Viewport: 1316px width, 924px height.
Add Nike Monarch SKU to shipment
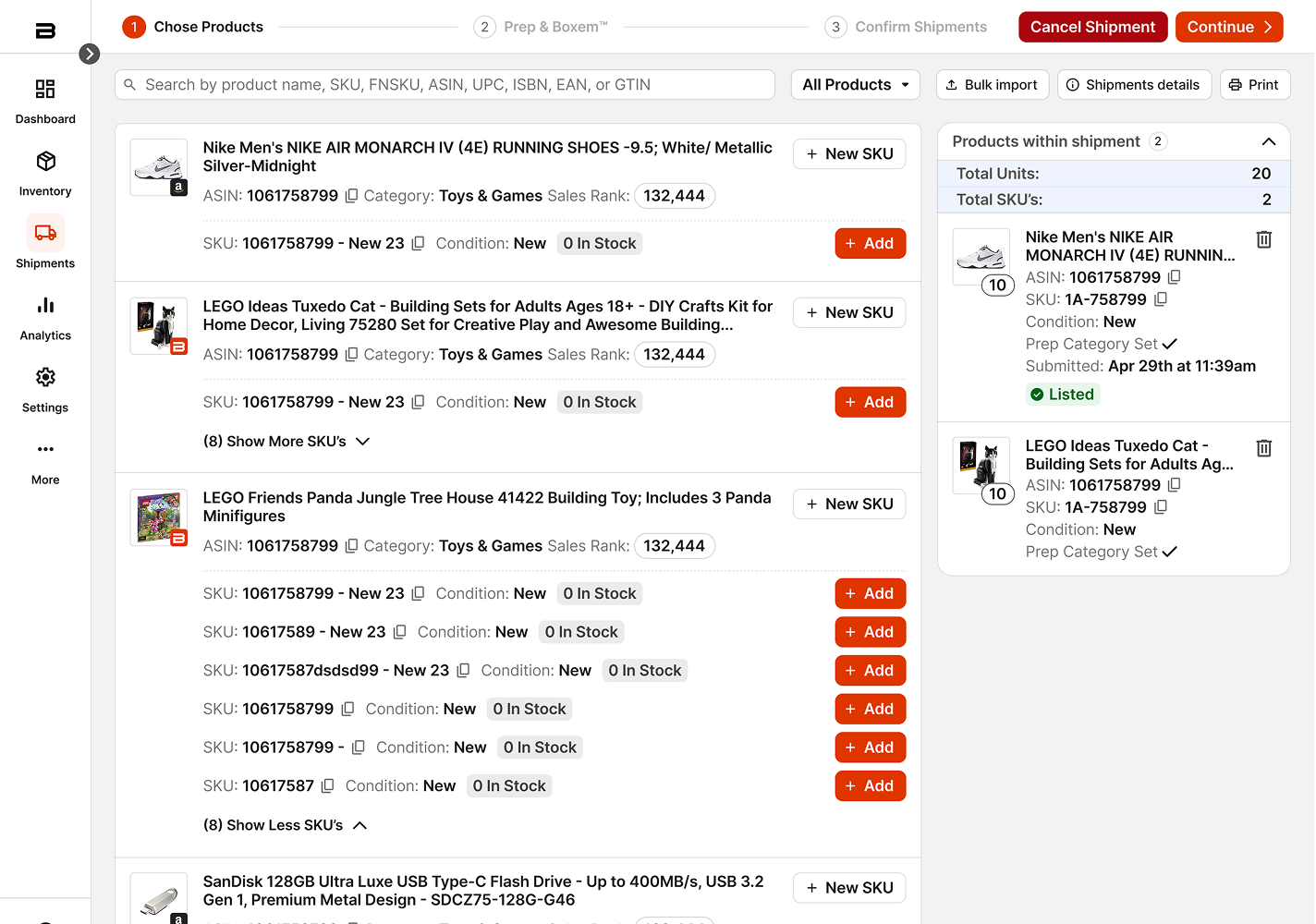pos(870,243)
